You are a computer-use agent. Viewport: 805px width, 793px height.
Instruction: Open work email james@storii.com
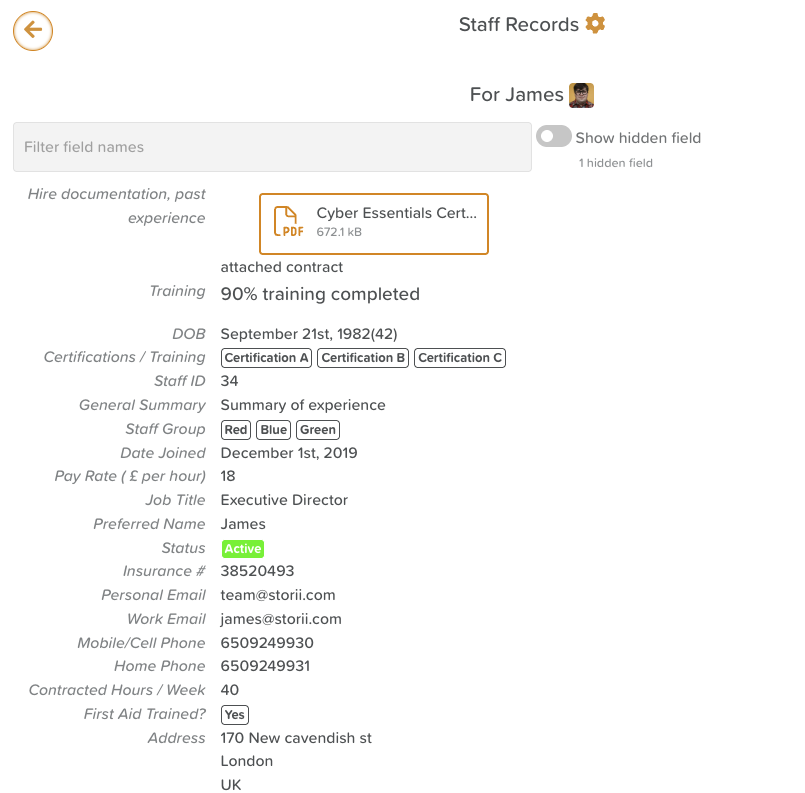pos(281,619)
